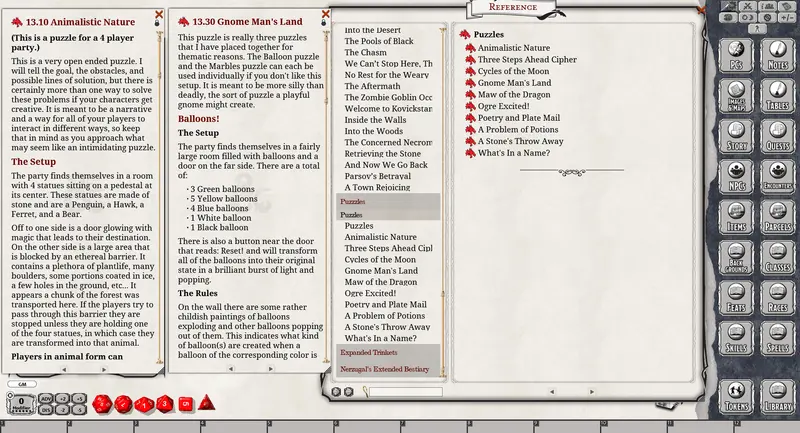Select Cycles of the Moon in index
This screenshot has width=800, height=433.
pyautogui.click(x=380, y=259)
